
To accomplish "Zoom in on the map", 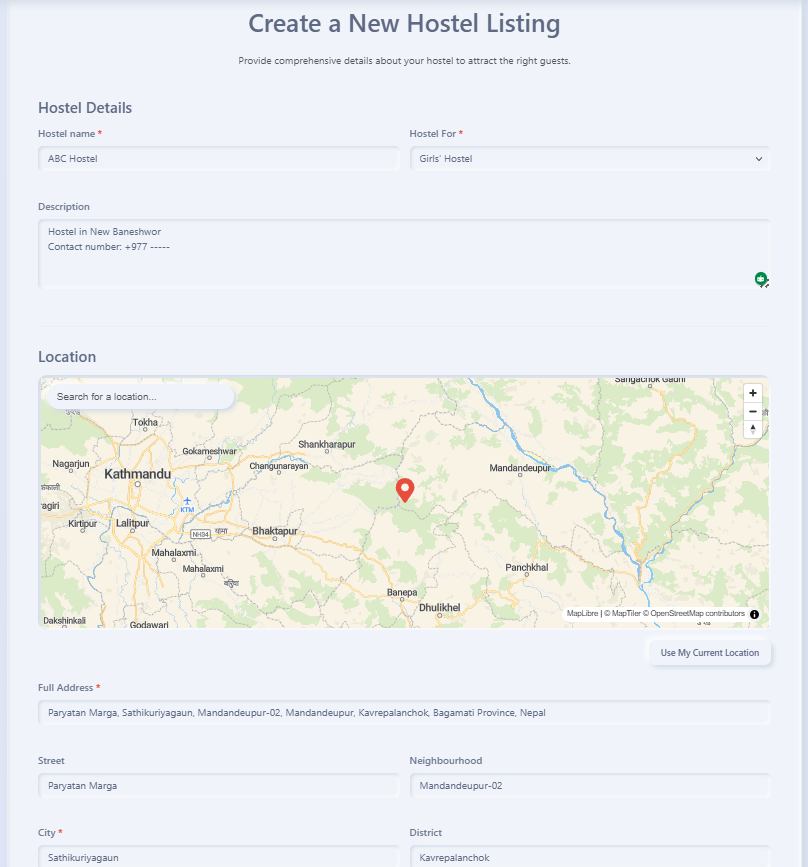I will (x=752, y=392).
